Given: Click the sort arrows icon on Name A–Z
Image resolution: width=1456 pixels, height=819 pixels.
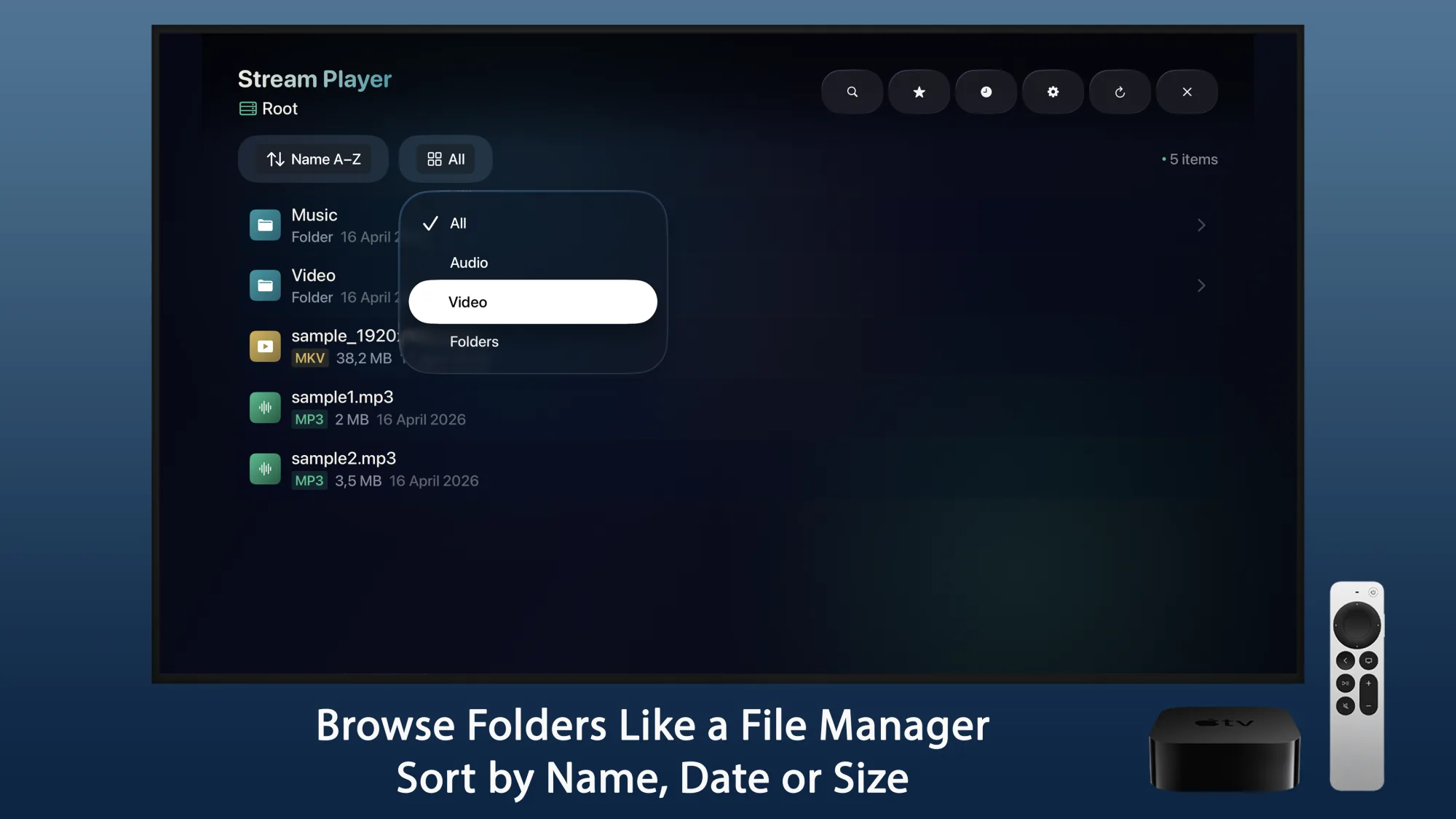Looking at the screenshot, I should (275, 159).
